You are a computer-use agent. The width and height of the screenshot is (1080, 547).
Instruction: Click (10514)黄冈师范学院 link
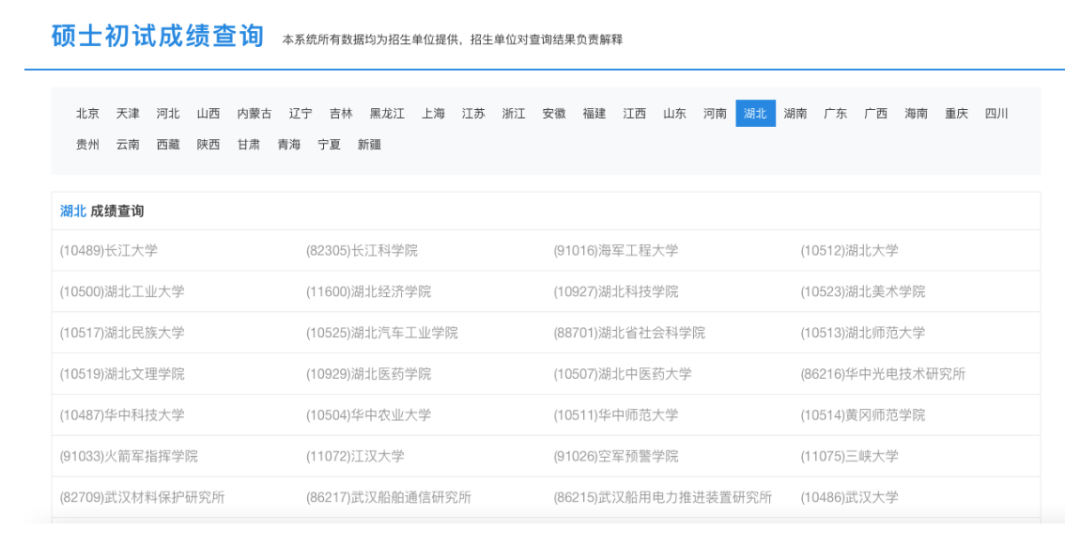coord(862,415)
